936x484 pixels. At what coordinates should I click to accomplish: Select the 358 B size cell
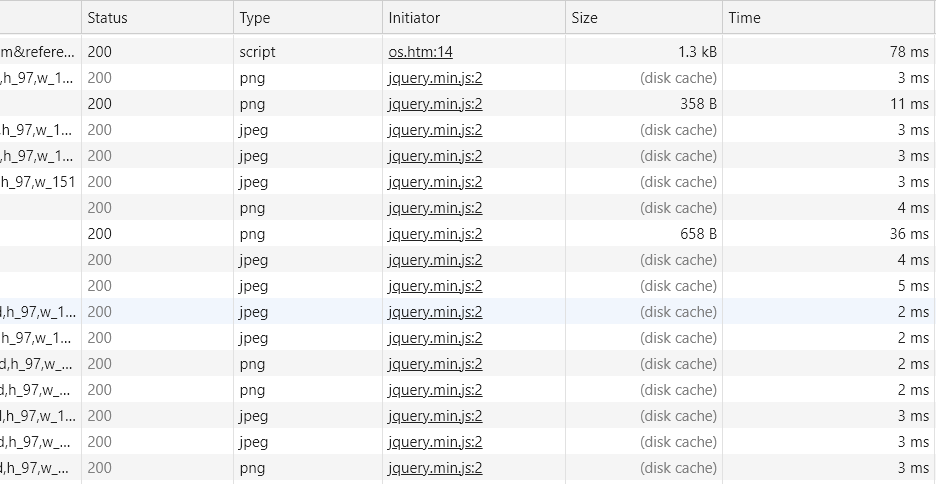click(698, 104)
